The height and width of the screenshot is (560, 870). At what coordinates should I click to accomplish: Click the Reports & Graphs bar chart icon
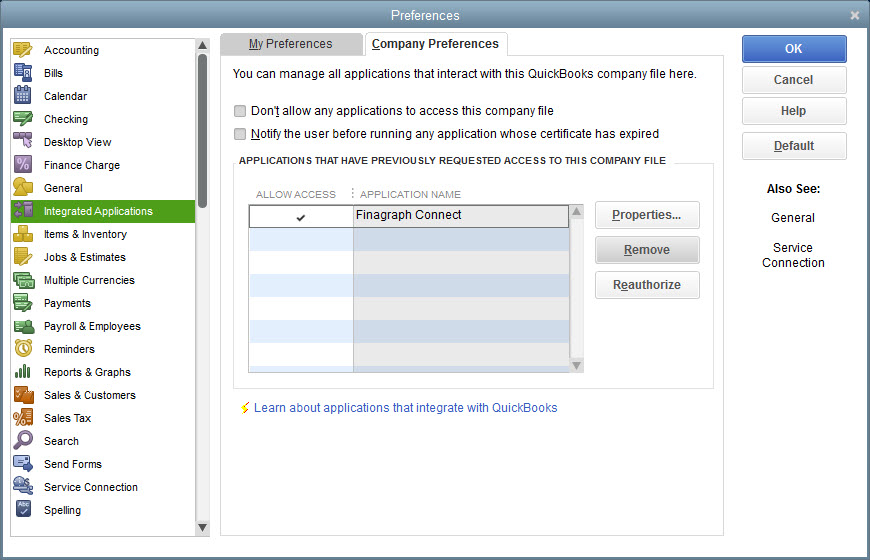click(x=23, y=372)
